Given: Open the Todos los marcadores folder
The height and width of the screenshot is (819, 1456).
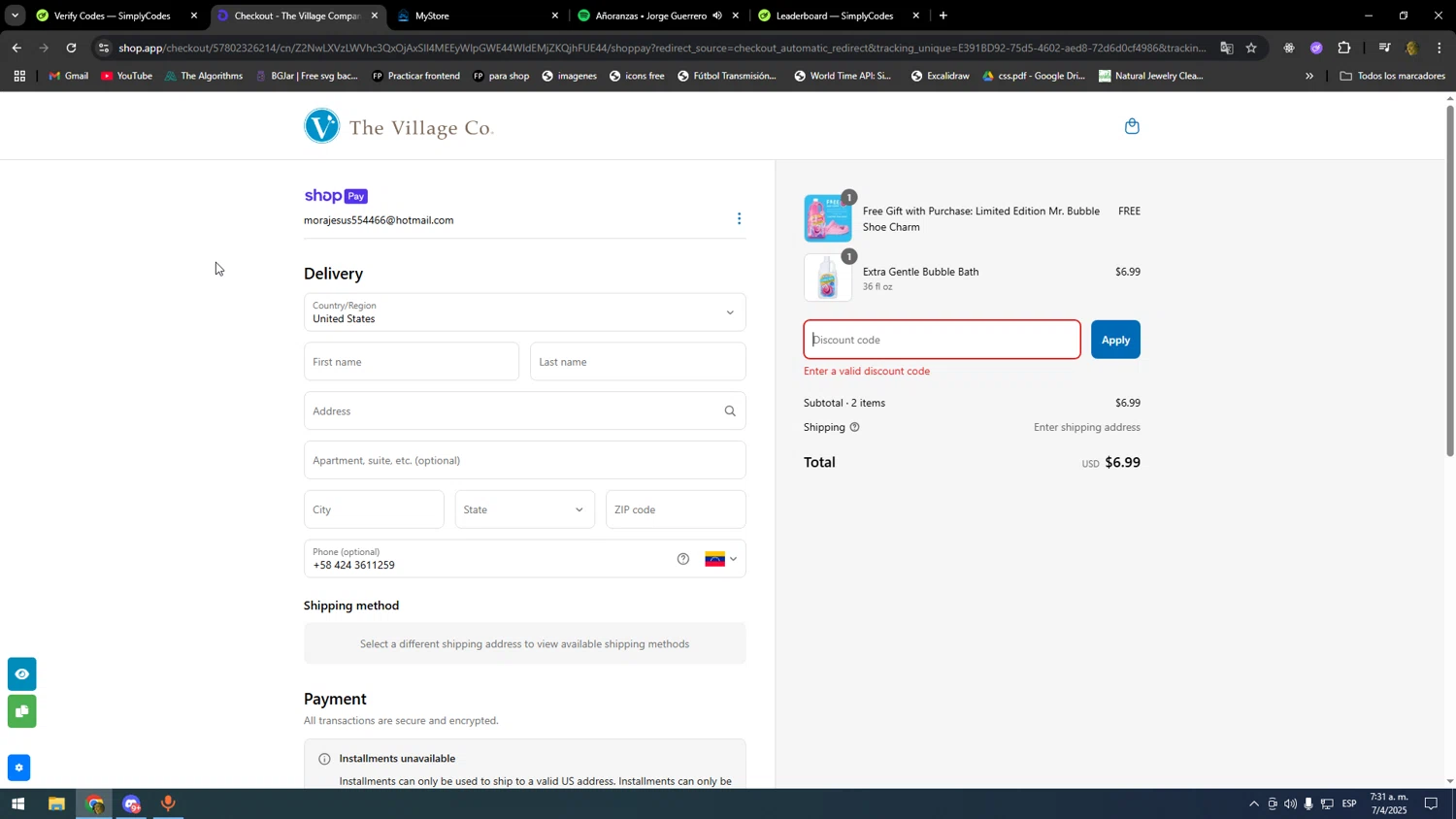Looking at the screenshot, I should coord(1392,76).
